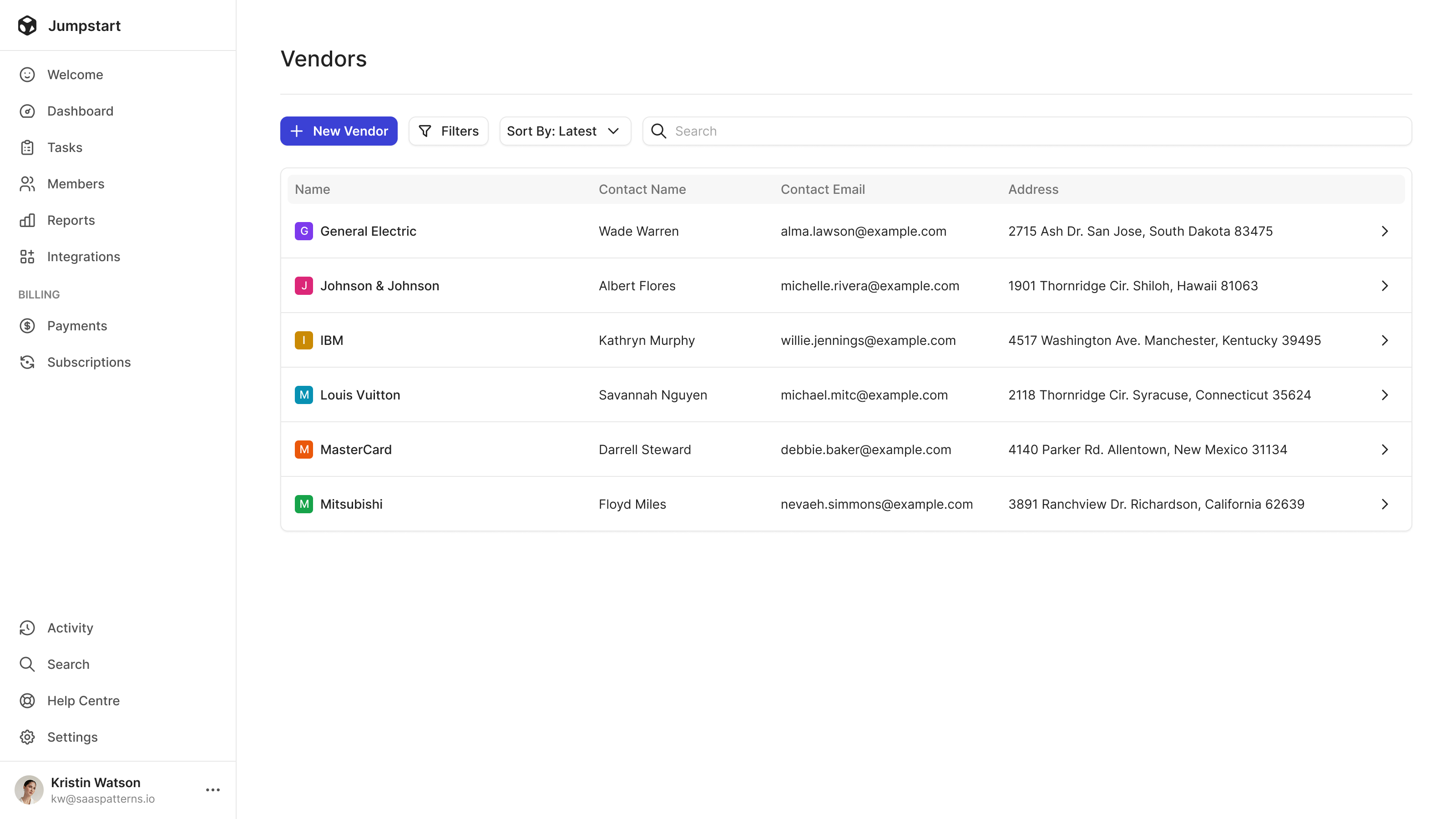Click Kristin Watson profile name
Image resolution: width=1456 pixels, height=819 pixels.
96,782
